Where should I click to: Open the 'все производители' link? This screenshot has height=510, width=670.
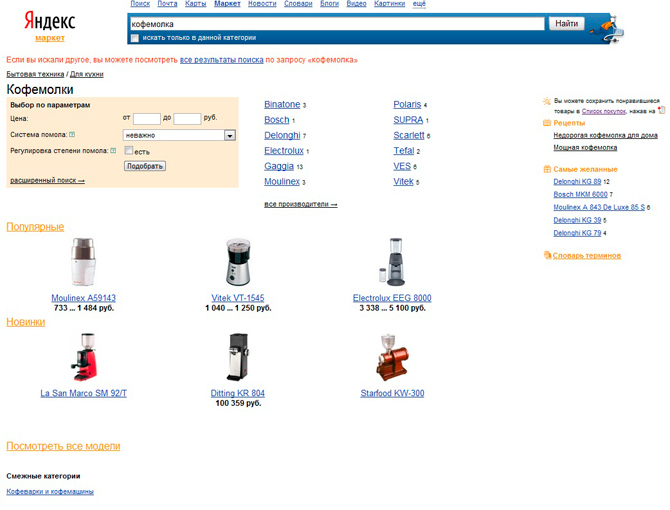pos(301,204)
